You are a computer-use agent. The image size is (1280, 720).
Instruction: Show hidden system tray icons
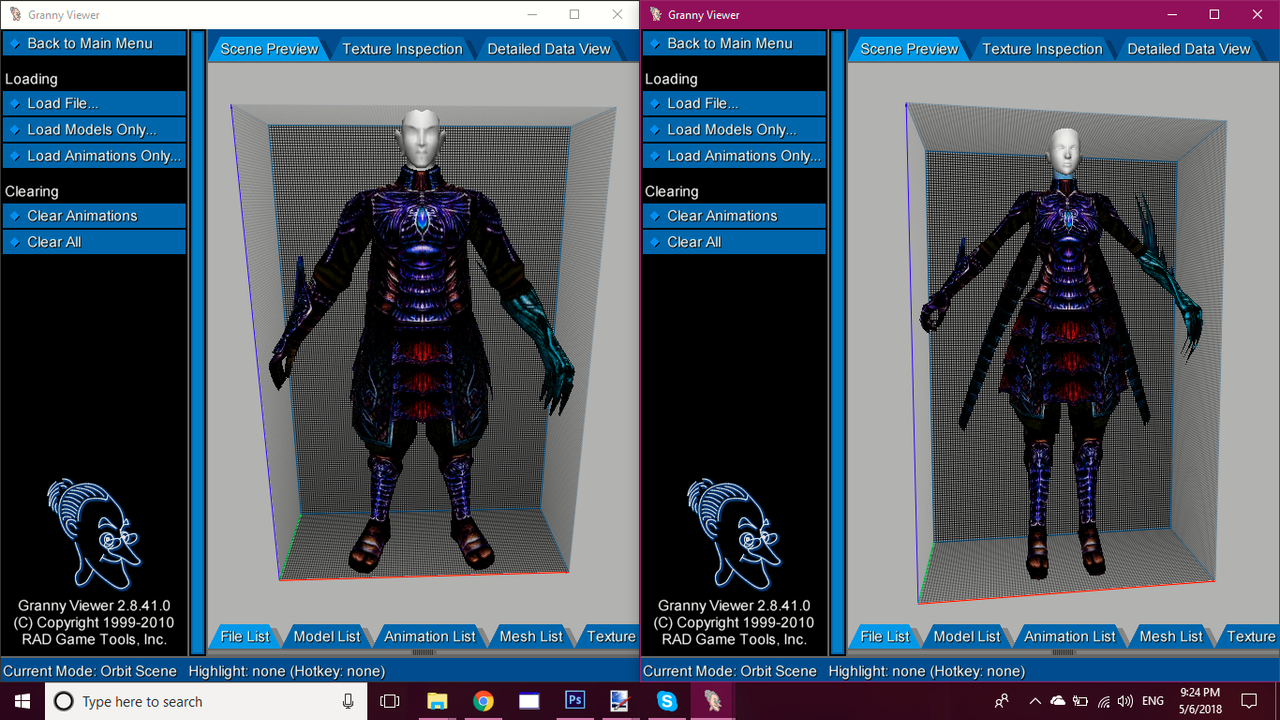click(x=1035, y=701)
